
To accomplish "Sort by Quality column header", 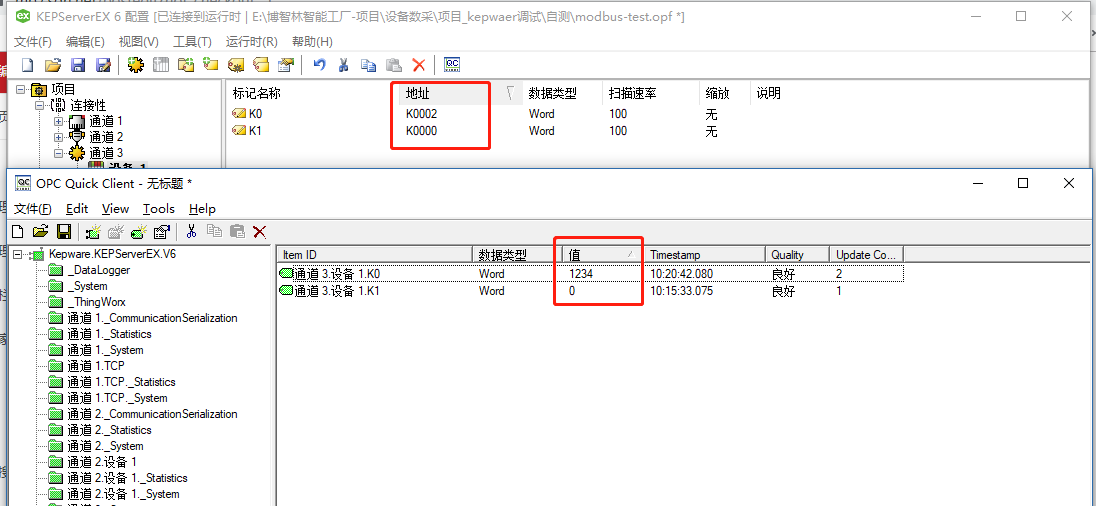I will (x=797, y=255).
